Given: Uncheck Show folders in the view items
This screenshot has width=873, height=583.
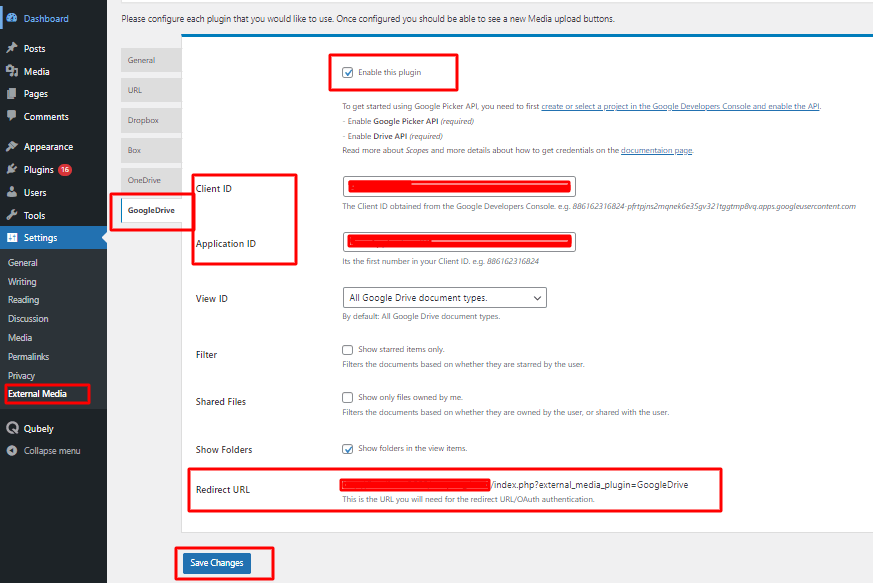Looking at the screenshot, I should [347, 449].
